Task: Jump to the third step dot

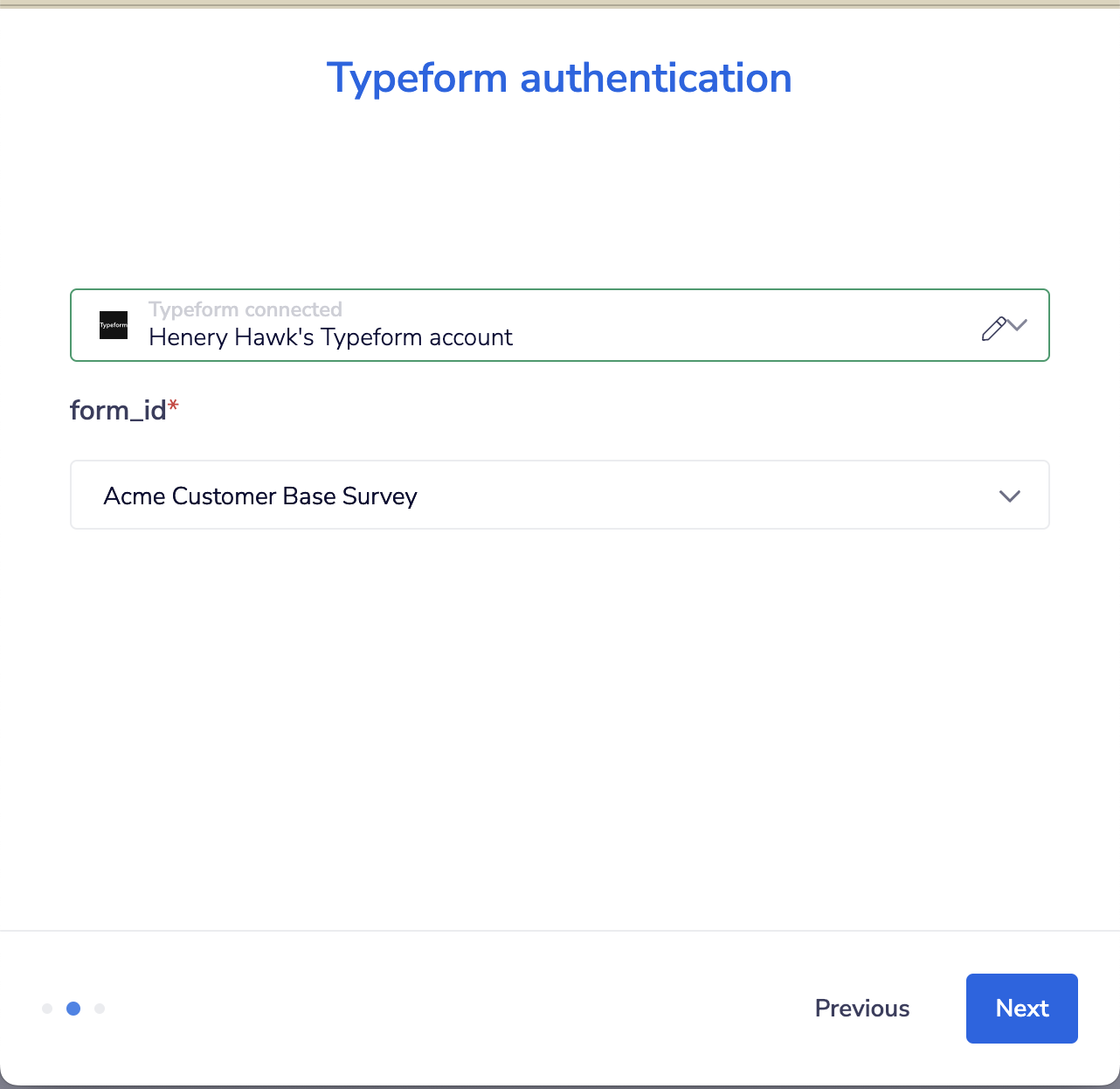Action: click(x=100, y=1009)
